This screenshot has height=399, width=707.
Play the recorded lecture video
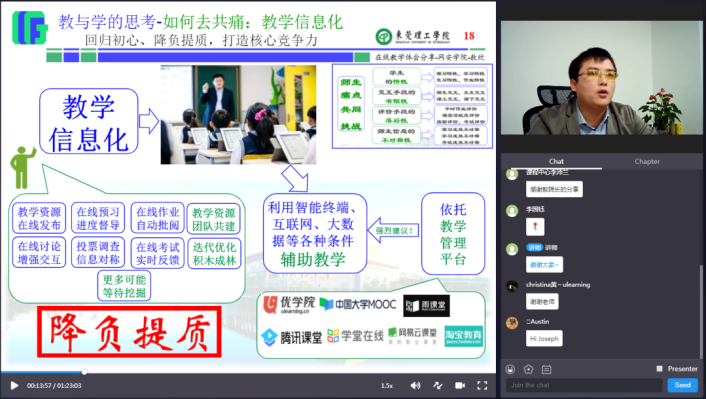click(x=14, y=385)
